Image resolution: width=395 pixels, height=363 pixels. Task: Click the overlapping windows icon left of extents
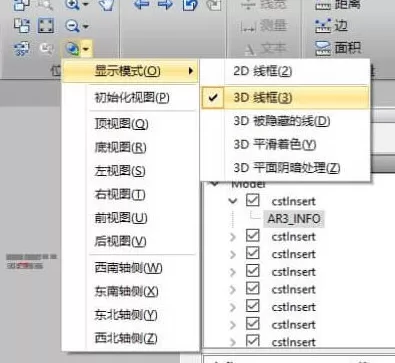tap(22, 26)
